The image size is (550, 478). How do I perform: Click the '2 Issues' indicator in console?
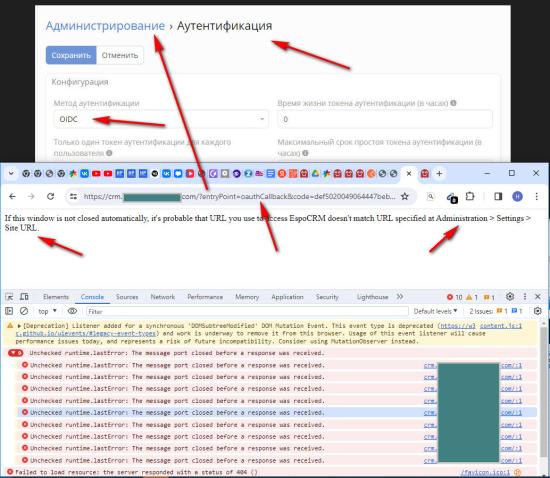496,311
